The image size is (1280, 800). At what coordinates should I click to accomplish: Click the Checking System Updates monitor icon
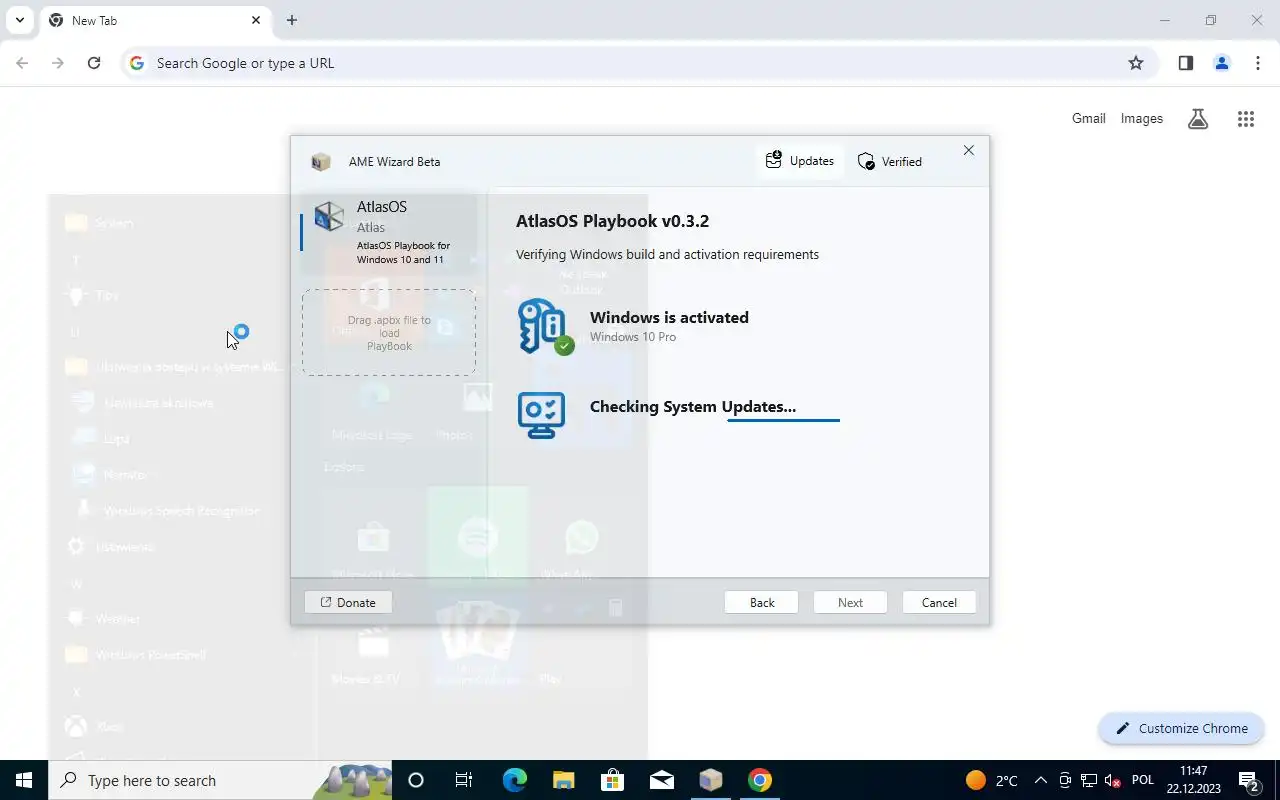(542, 414)
